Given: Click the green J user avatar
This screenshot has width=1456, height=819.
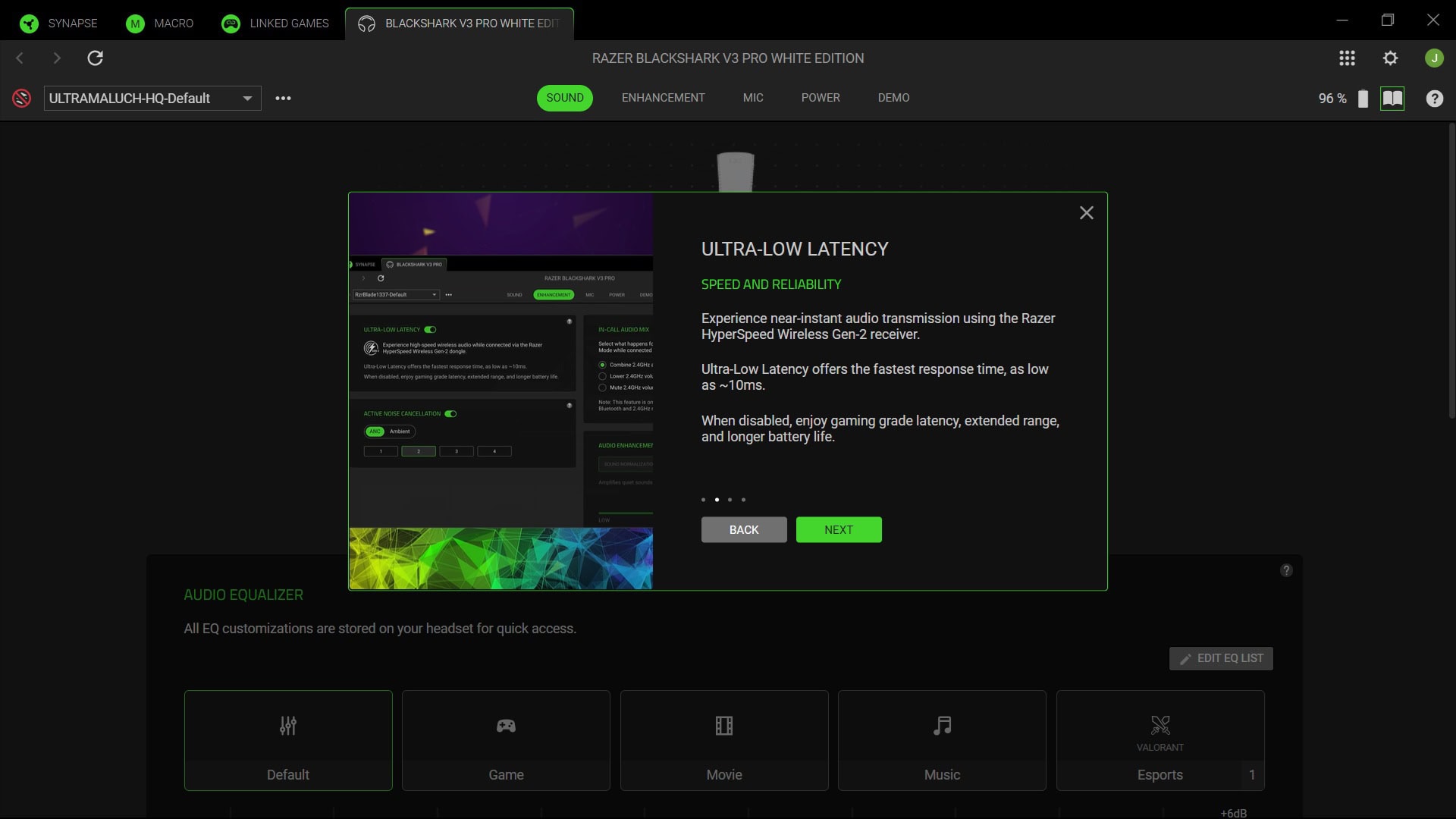Looking at the screenshot, I should coord(1434,58).
